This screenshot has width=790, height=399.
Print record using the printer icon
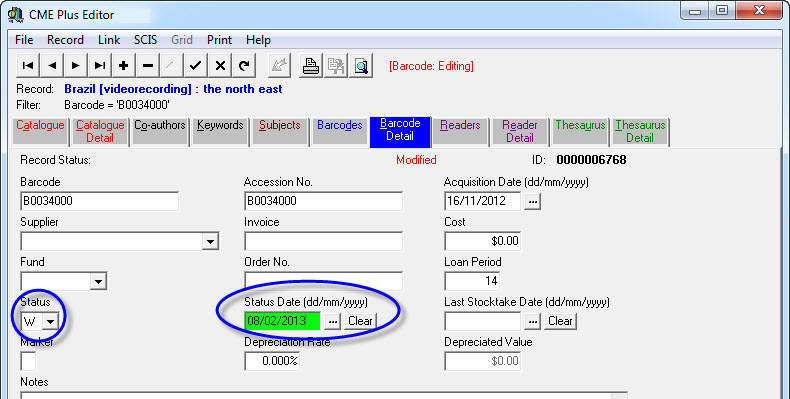click(x=311, y=65)
